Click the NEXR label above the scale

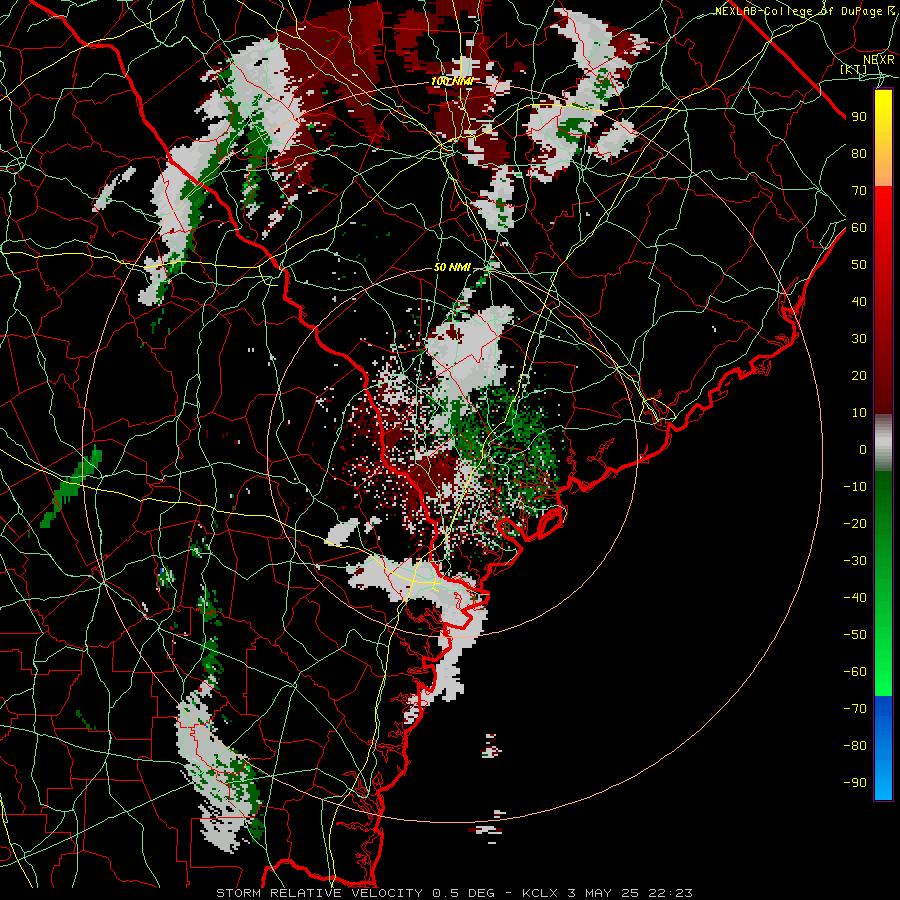[878, 60]
